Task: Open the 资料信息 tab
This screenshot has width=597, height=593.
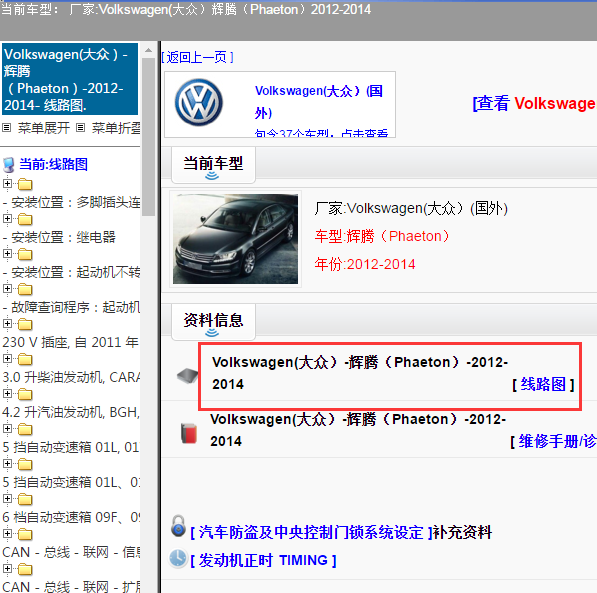Action: 213,322
